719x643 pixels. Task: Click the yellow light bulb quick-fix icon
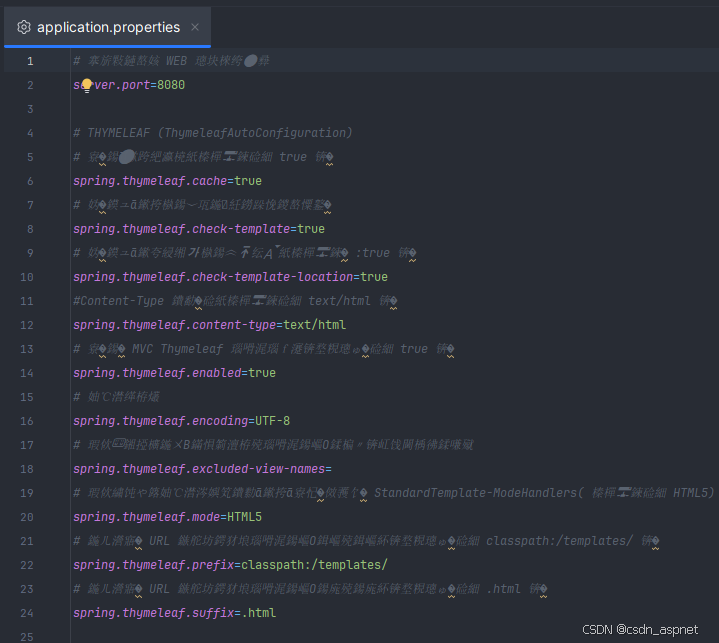click(87, 85)
